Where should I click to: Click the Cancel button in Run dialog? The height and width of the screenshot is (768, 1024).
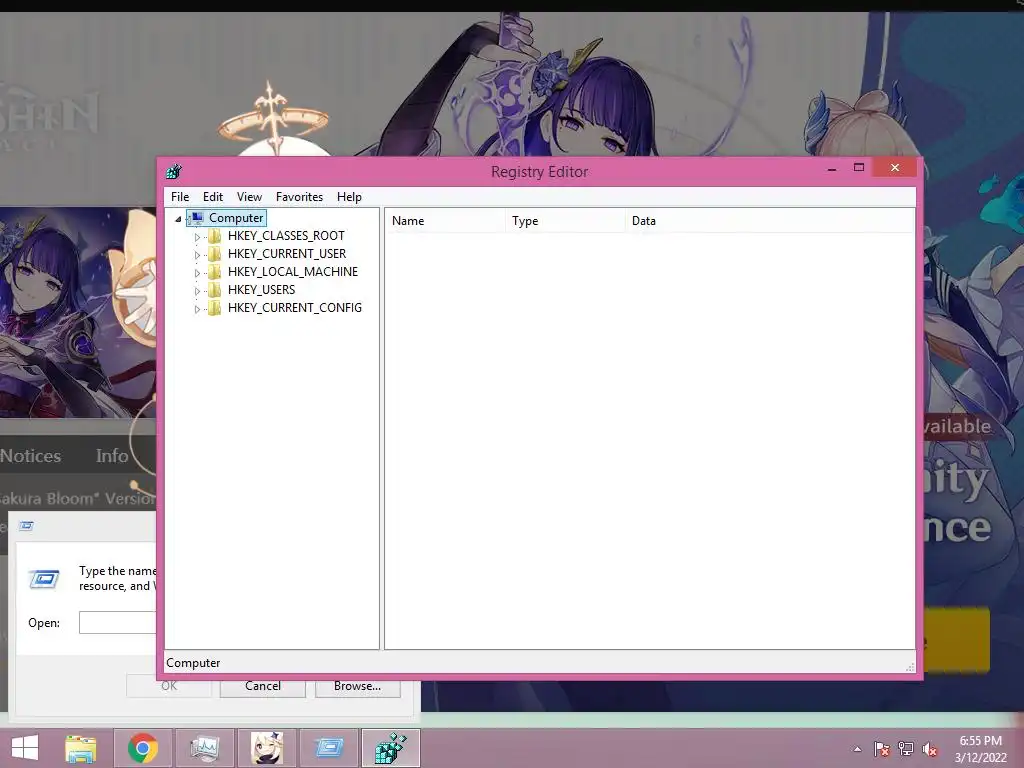click(263, 686)
